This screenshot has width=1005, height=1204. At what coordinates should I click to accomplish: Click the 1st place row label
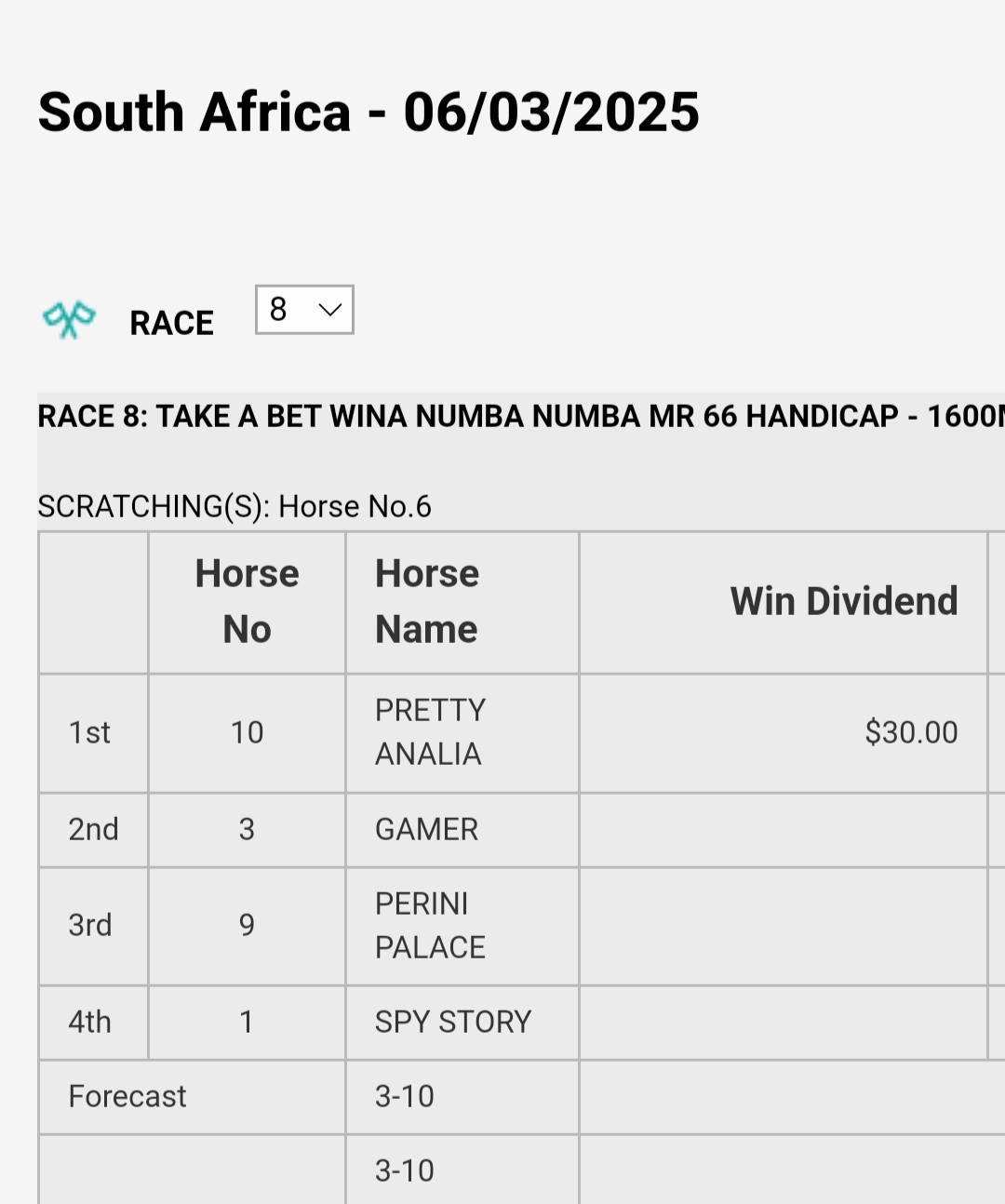click(89, 732)
